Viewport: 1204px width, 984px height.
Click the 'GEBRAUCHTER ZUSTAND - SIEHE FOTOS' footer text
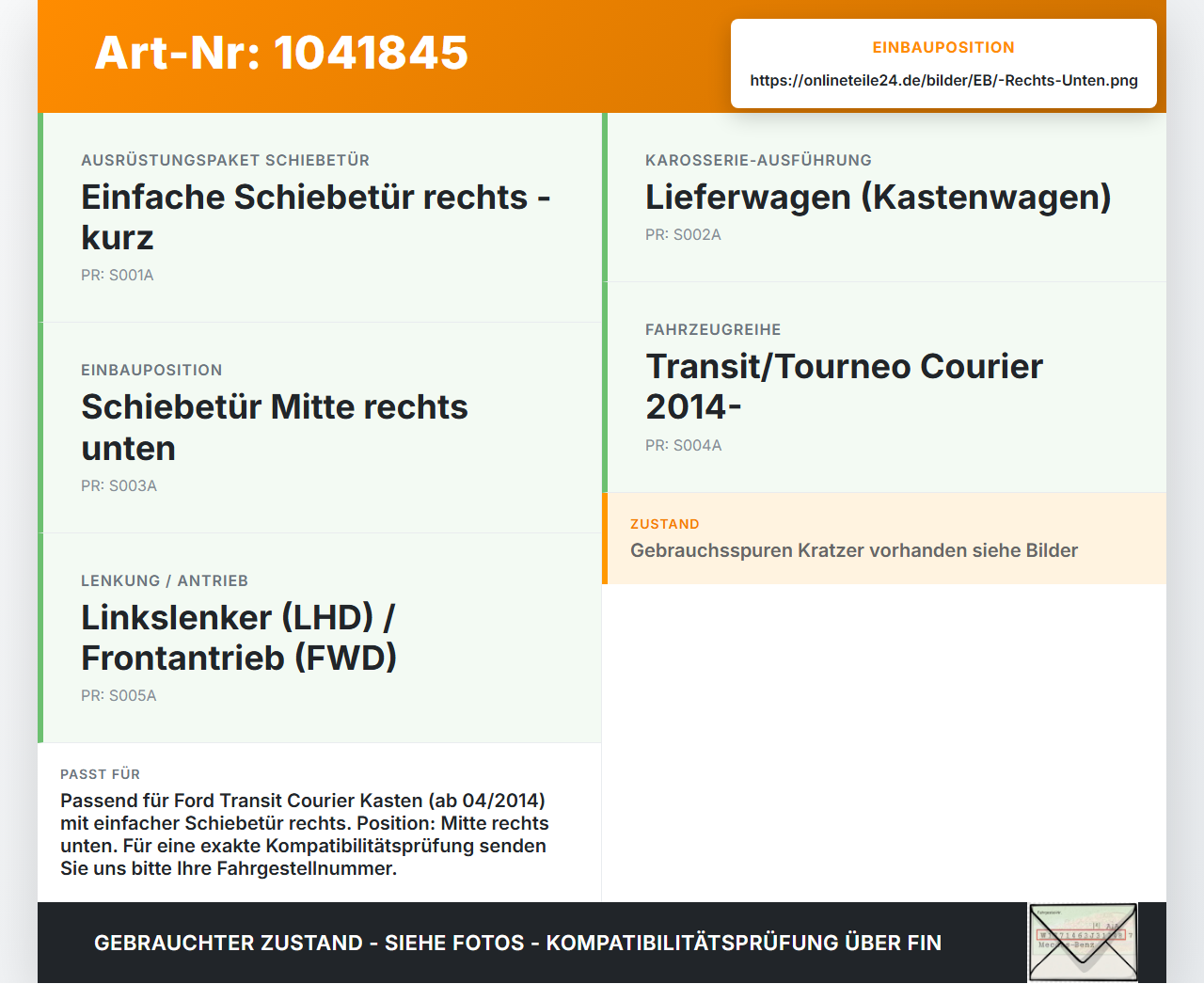pos(517,943)
